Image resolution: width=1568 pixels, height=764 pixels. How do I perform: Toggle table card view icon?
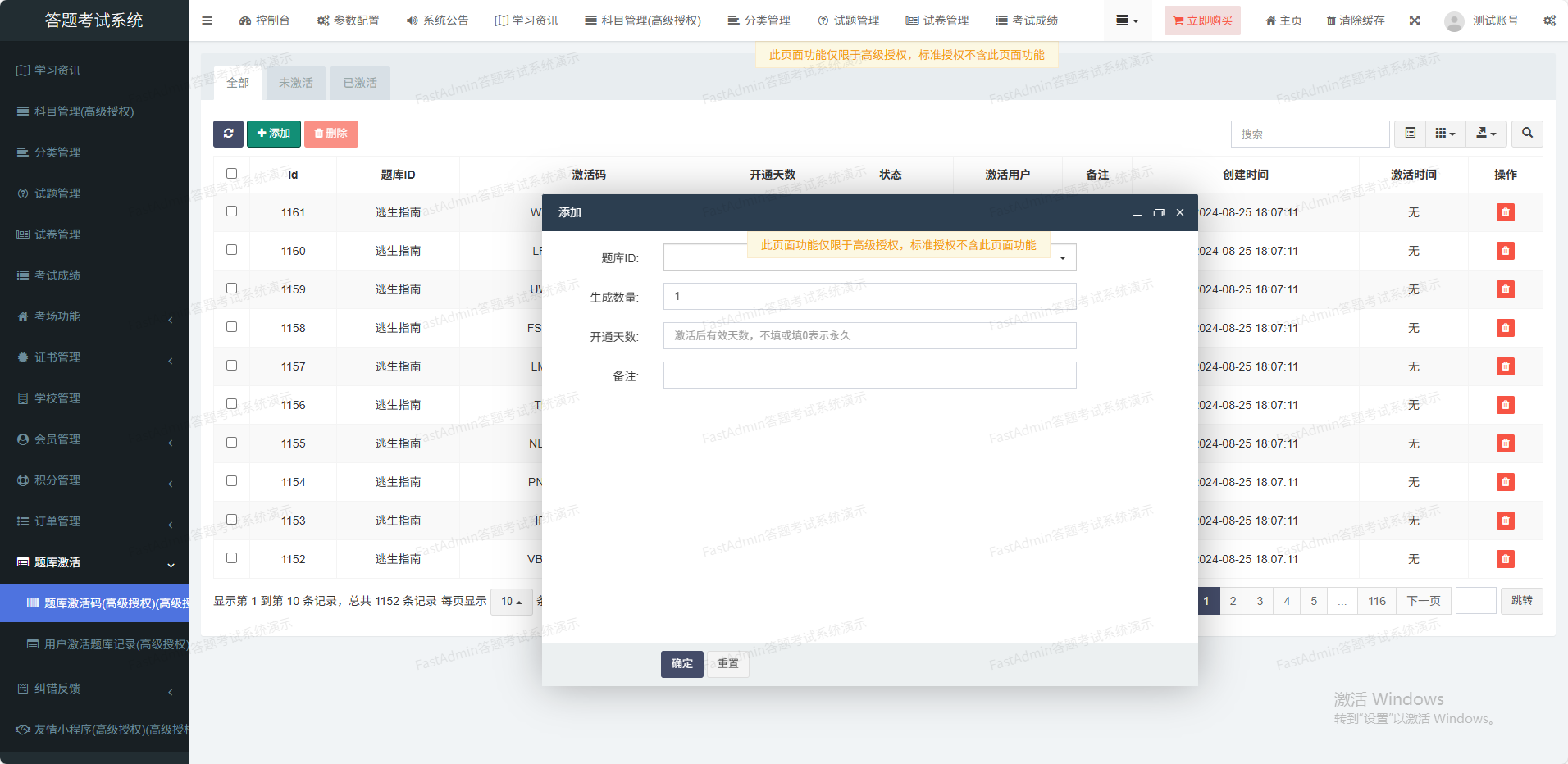coord(1411,134)
